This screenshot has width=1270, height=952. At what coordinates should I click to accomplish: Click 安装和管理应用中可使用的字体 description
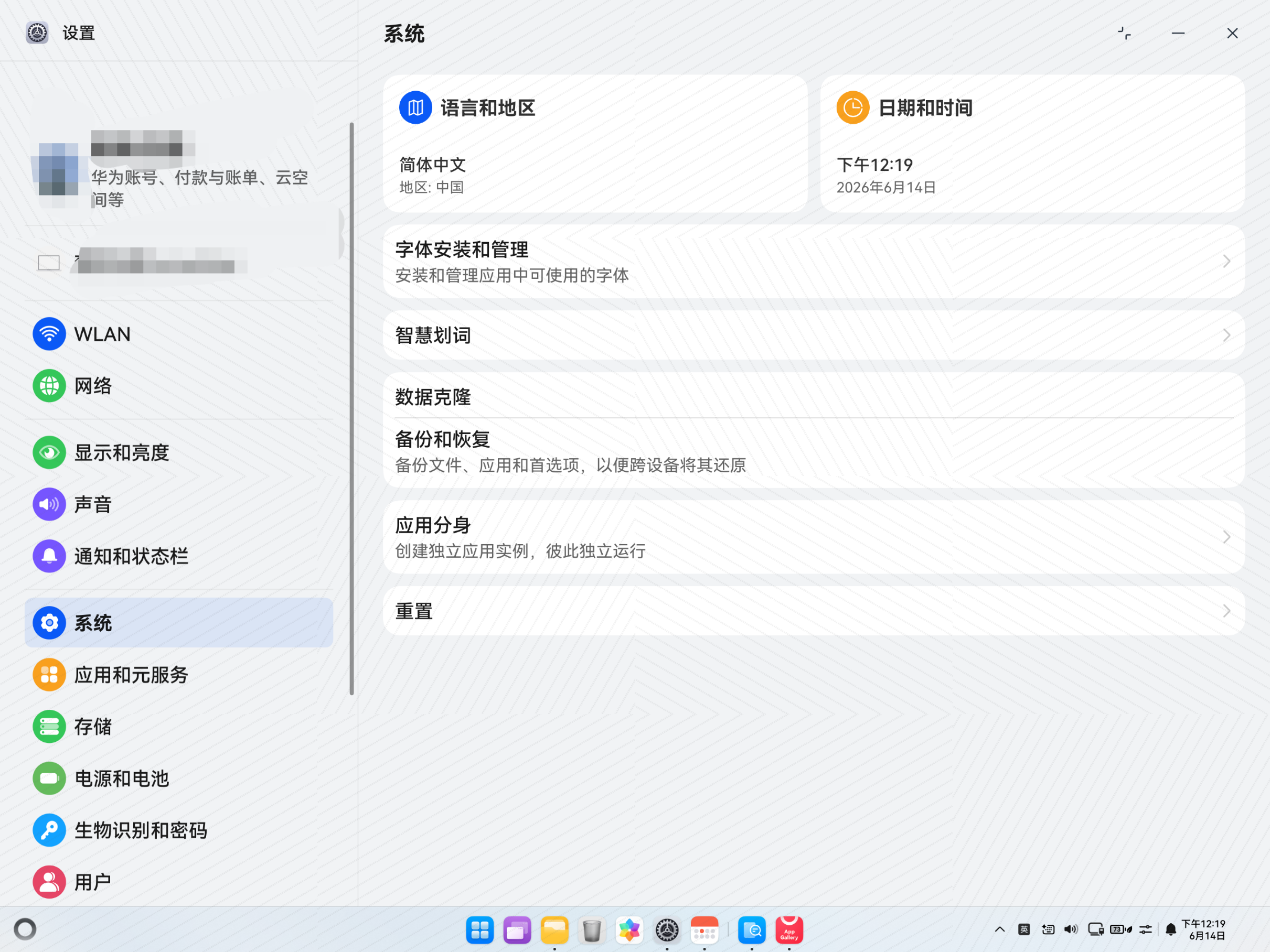(512, 275)
